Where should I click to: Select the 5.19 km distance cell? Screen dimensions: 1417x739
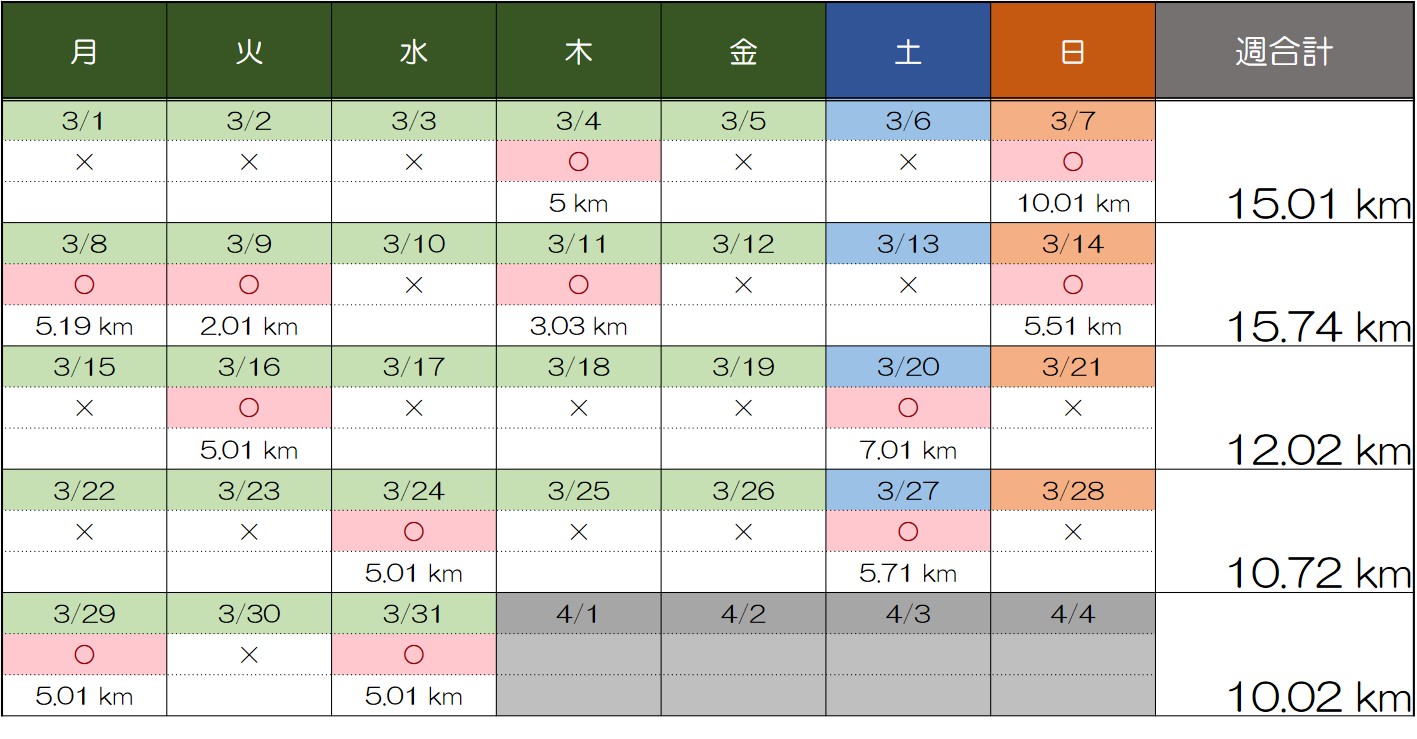[84, 326]
